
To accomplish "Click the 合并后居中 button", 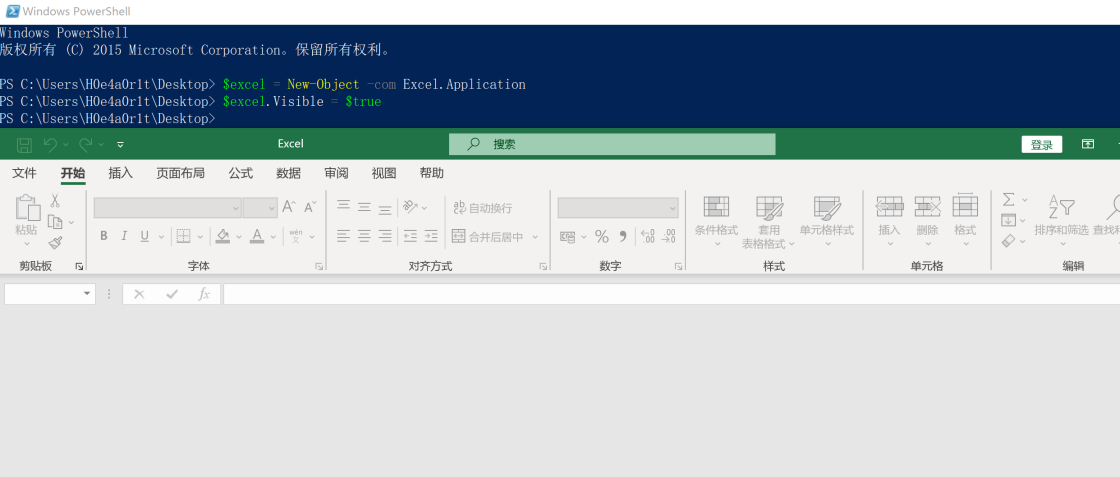I will [x=488, y=236].
